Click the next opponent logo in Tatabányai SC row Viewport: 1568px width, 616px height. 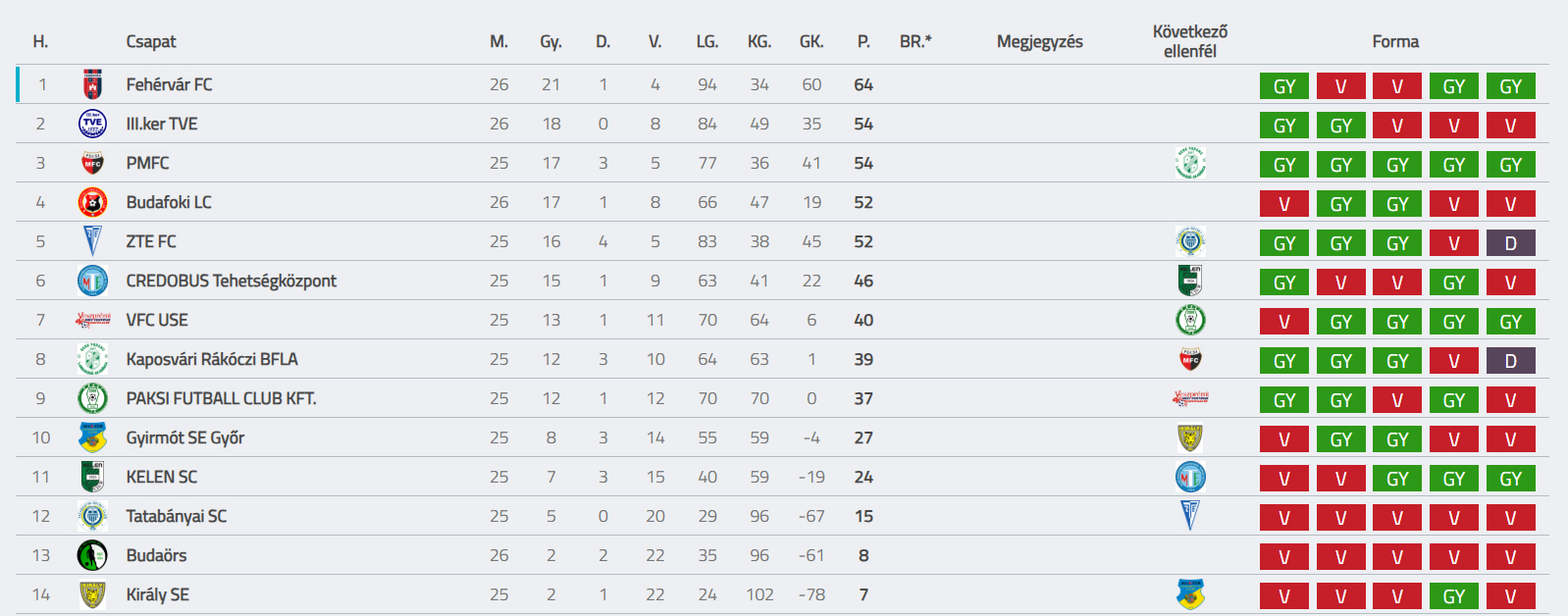coord(1190,516)
